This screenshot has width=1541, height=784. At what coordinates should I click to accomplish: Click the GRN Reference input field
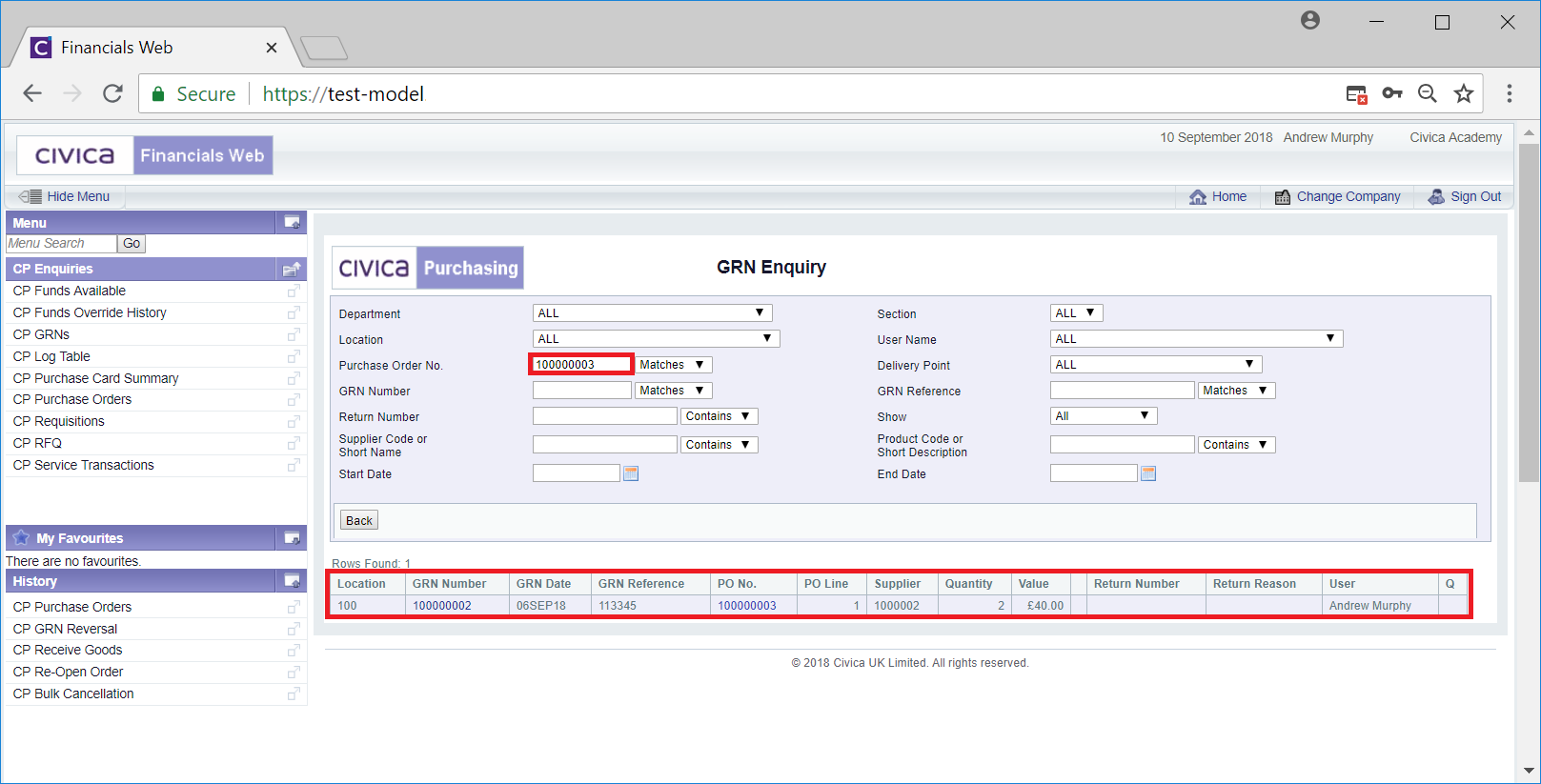click(x=1123, y=391)
